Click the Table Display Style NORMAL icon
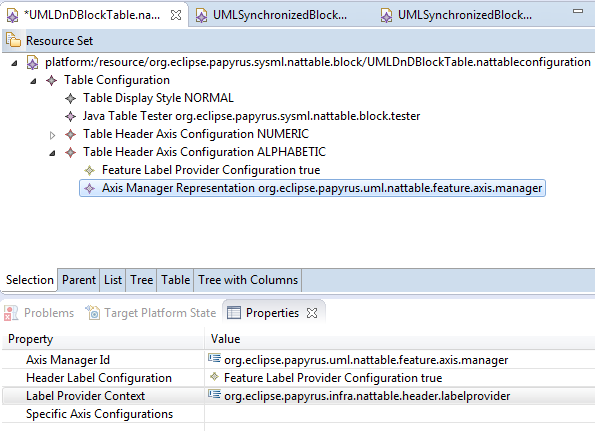This screenshot has width=595, height=431. pos(70,98)
